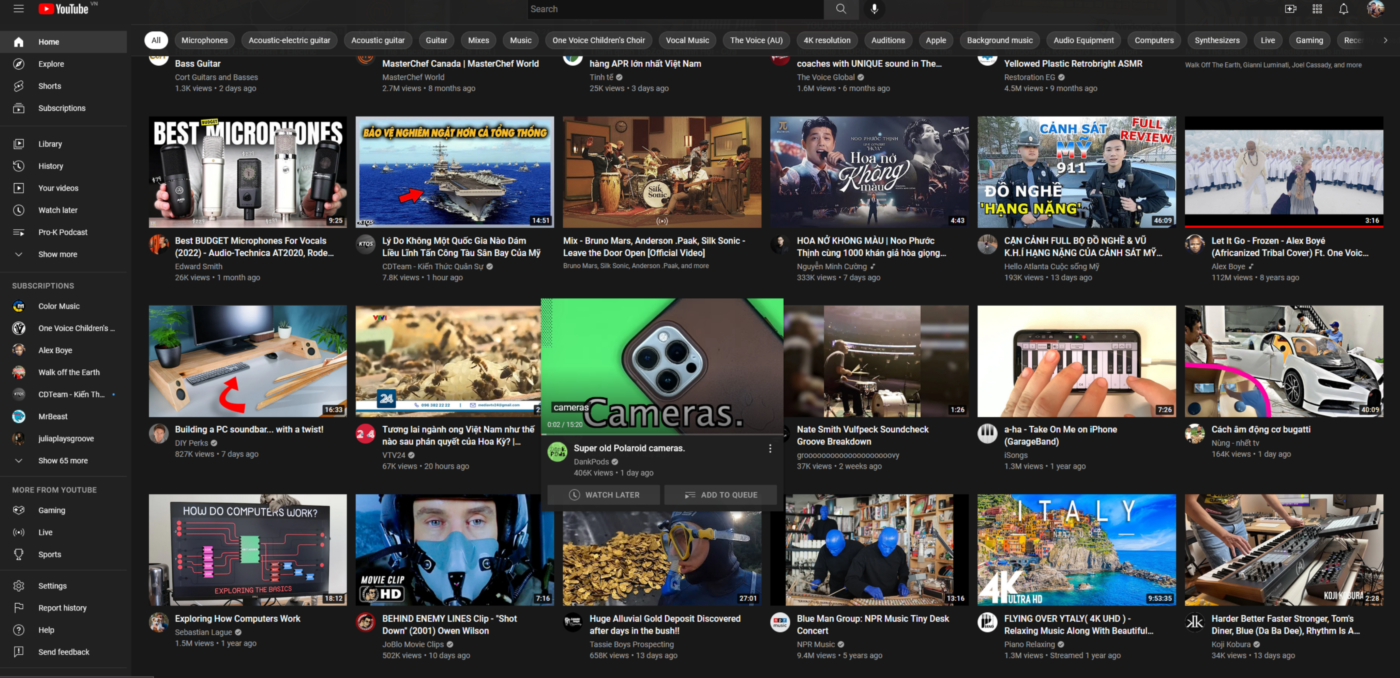Viewport: 1400px width, 678px height.
Task: Open Library in the sidebar
Action: 64,144
